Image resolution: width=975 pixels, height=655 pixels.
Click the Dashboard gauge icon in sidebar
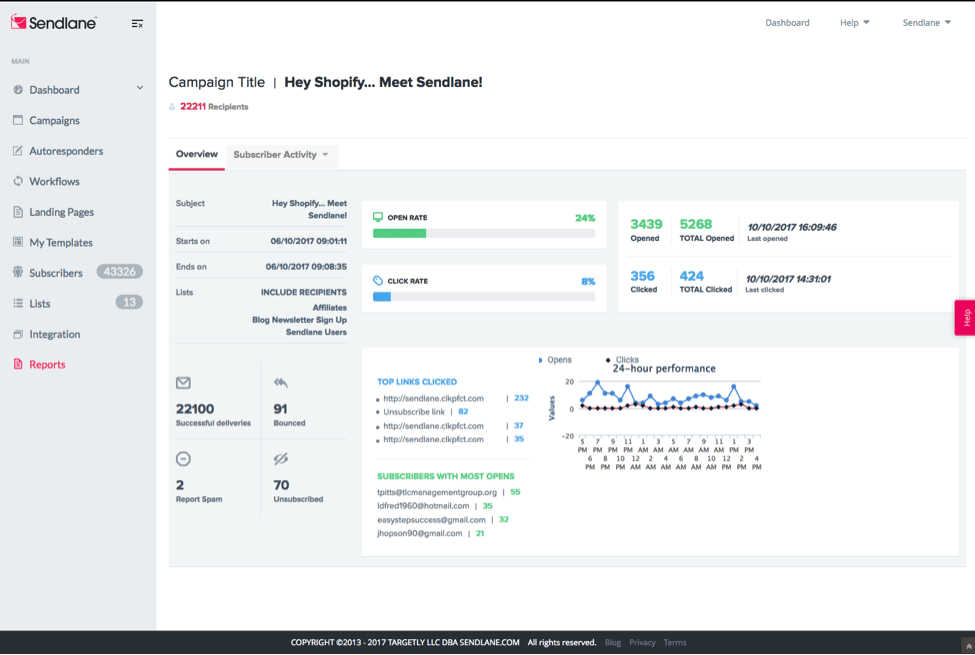18,90
